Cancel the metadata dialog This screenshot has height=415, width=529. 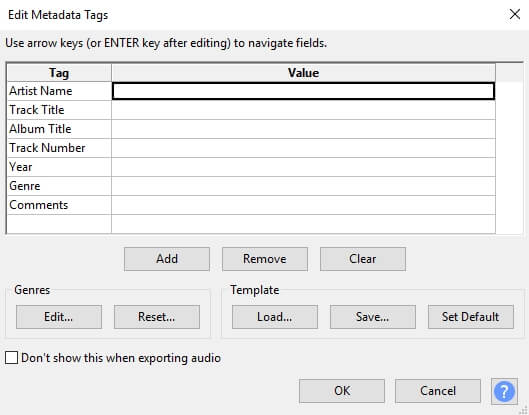(438, 391)
